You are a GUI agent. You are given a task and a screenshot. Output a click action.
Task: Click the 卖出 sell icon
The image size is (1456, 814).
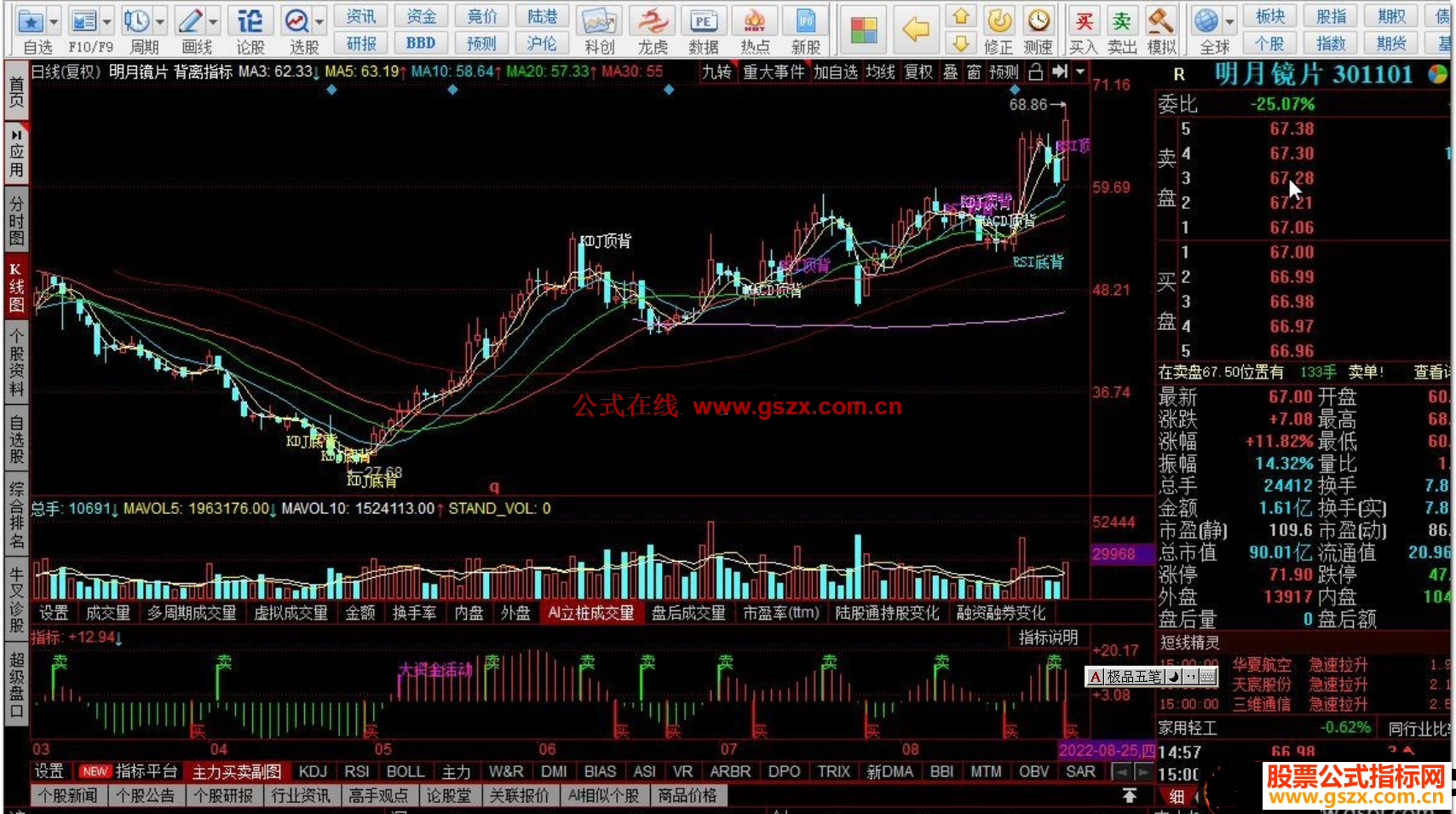(x=1122, y=21)
